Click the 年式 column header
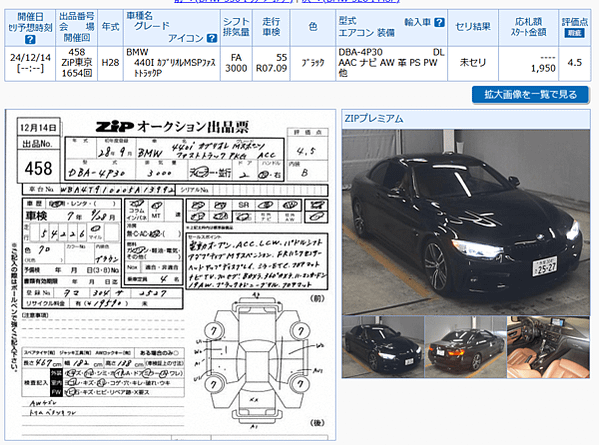The image size is (599, 445). click(x=110, y=28)
